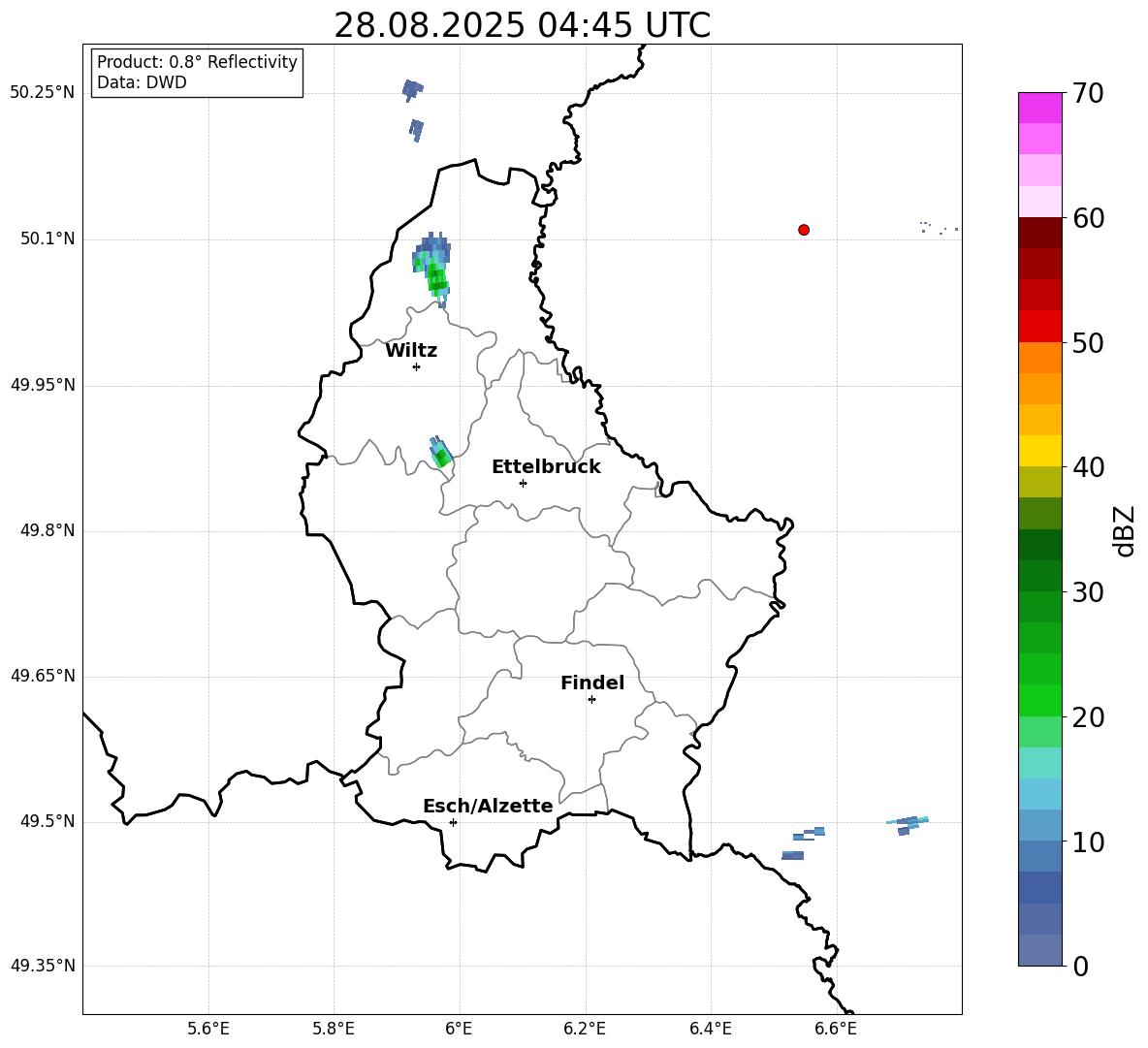
Task: Click the 0 tick on colorbar
Action: coord(1081,966)
